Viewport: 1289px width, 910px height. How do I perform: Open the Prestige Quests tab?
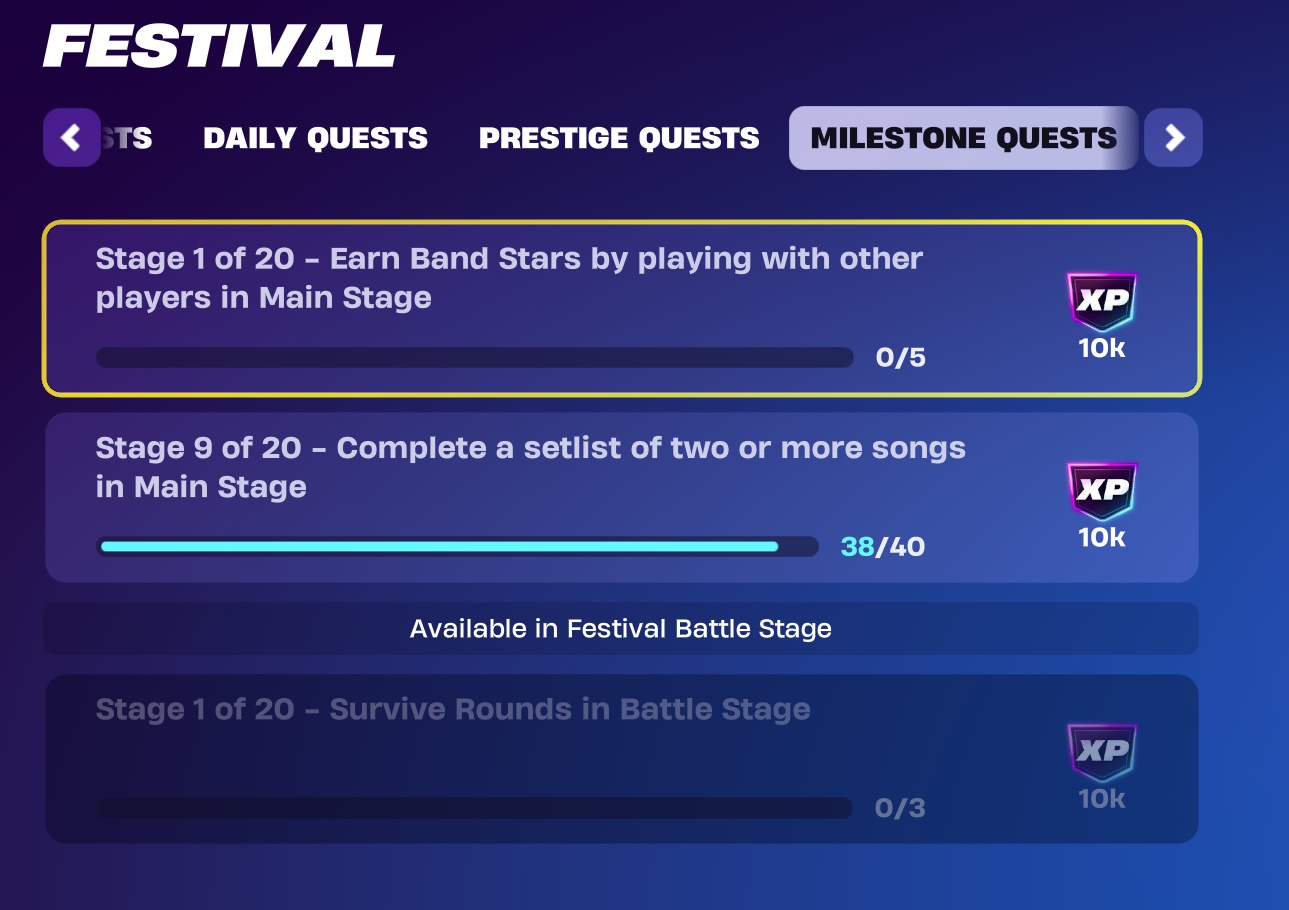point(619,138)
